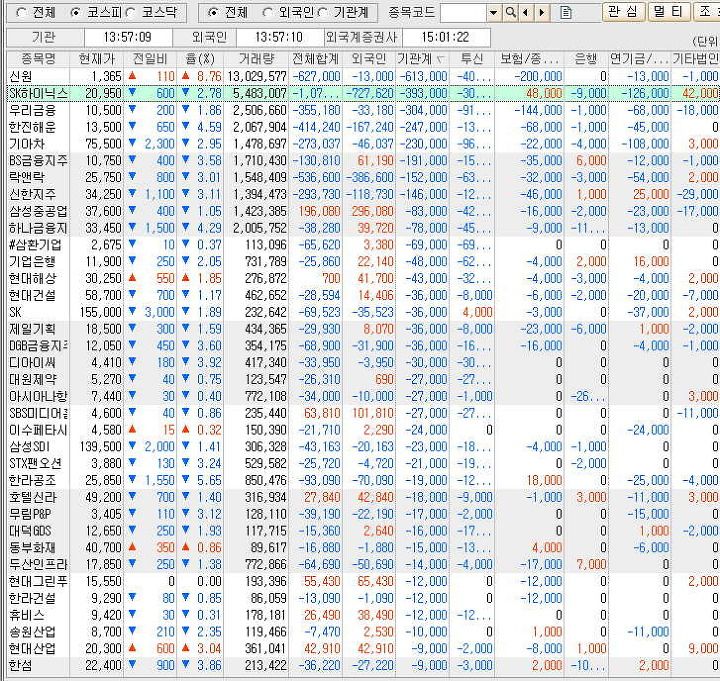
Task: Select the 기아차 stock row
Action: pyautogui.click(x=363, y=144)
